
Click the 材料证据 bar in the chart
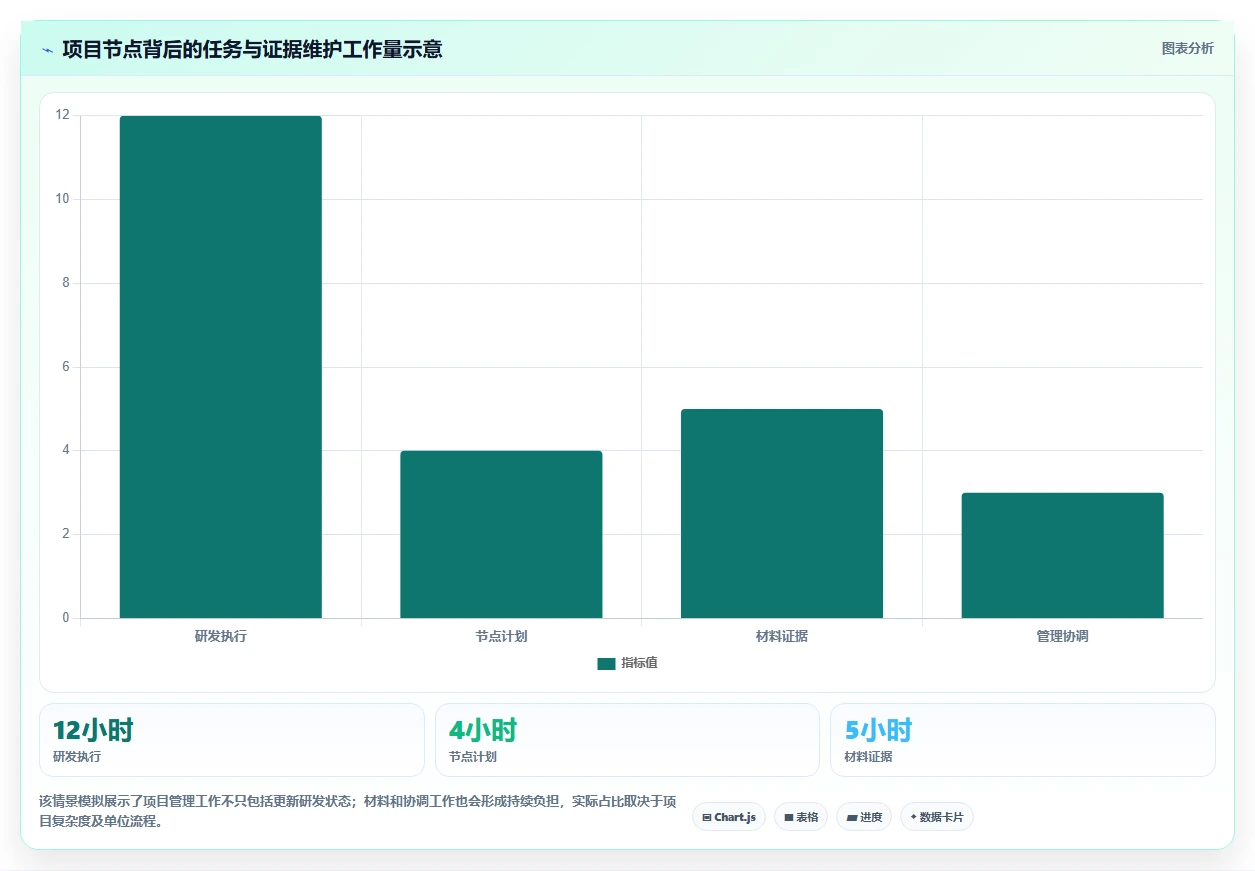[x=782, y=513]
